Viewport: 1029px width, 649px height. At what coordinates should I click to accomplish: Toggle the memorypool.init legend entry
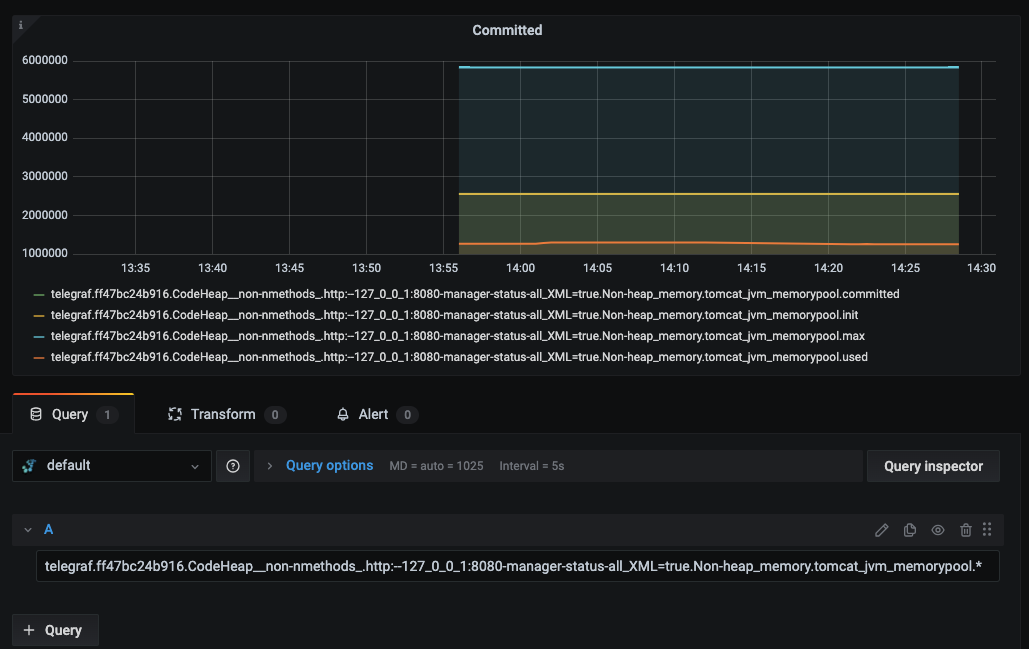click(x=454, y=315)
